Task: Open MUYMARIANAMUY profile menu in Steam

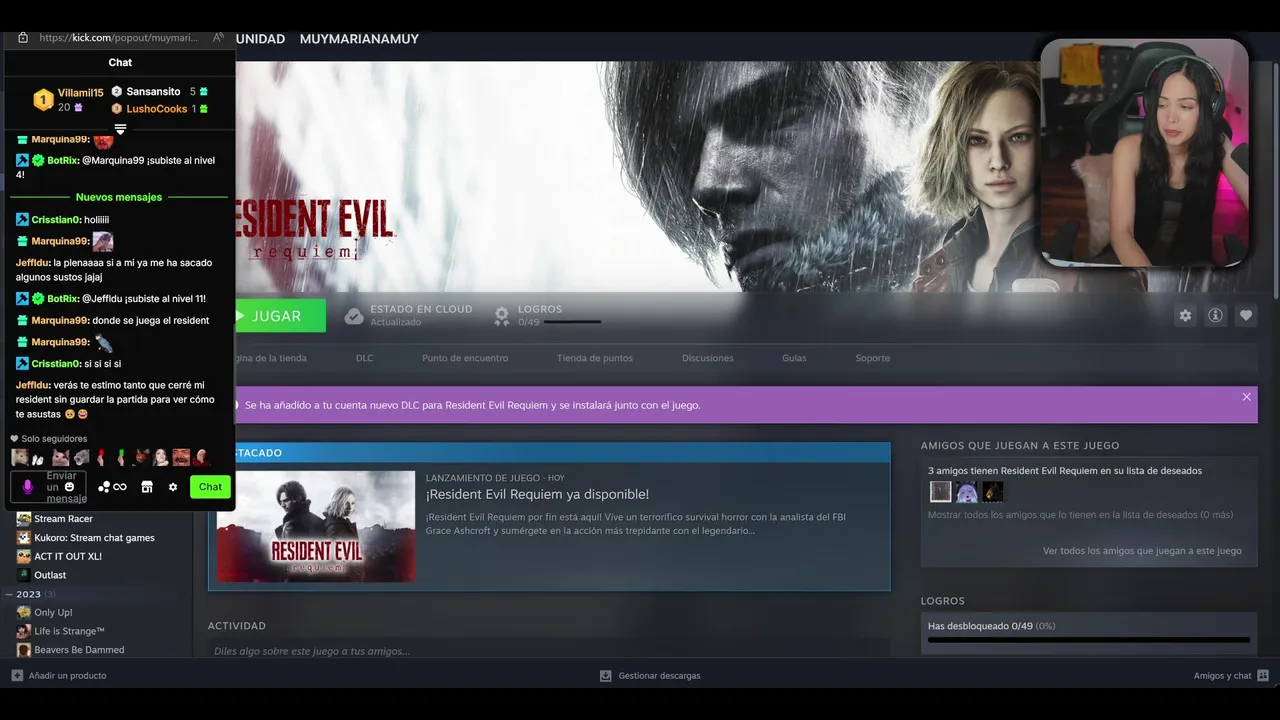Action: point(359,39)
